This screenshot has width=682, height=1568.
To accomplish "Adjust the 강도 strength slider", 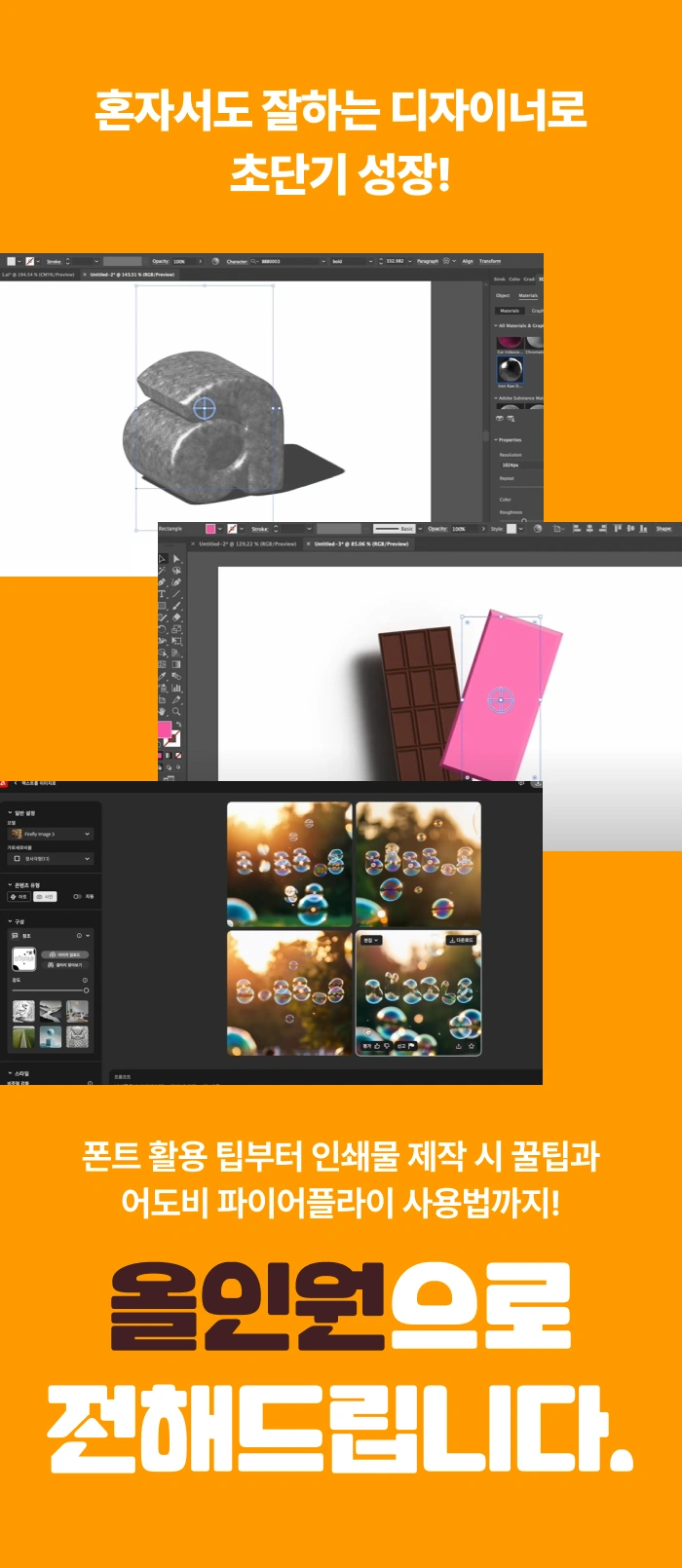I will coord(49,990).
